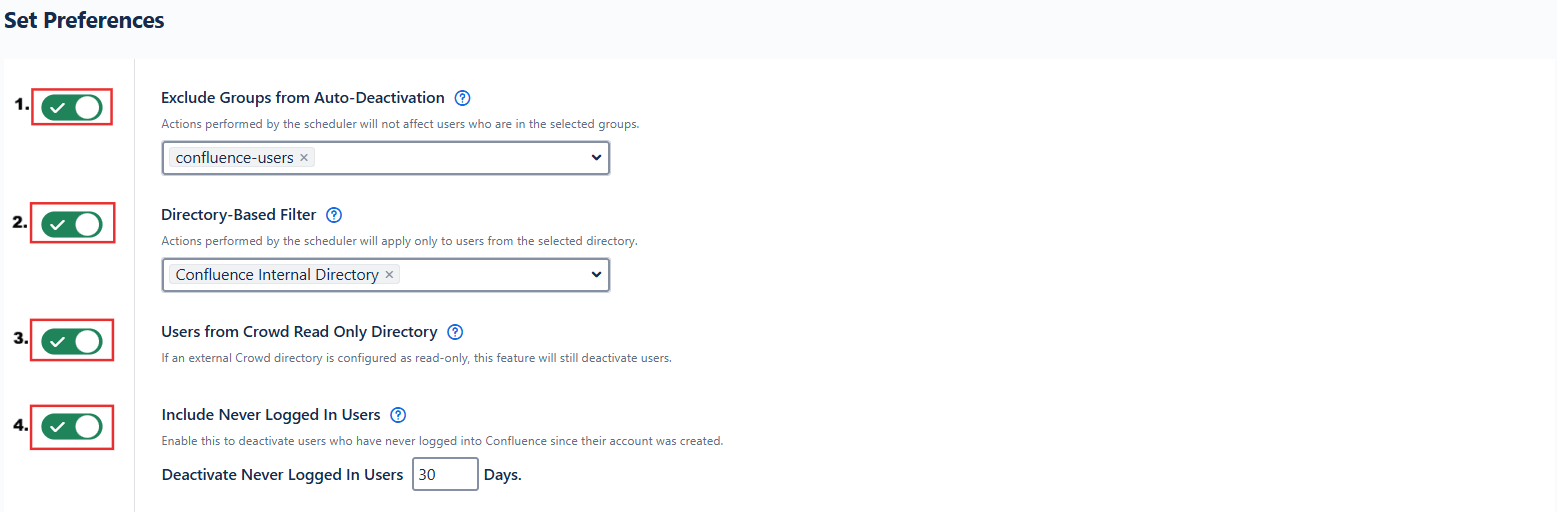Screen dimensions: 1557x512
Task: Remove the confluence-users tag with its x
Action: coord(304,158)
